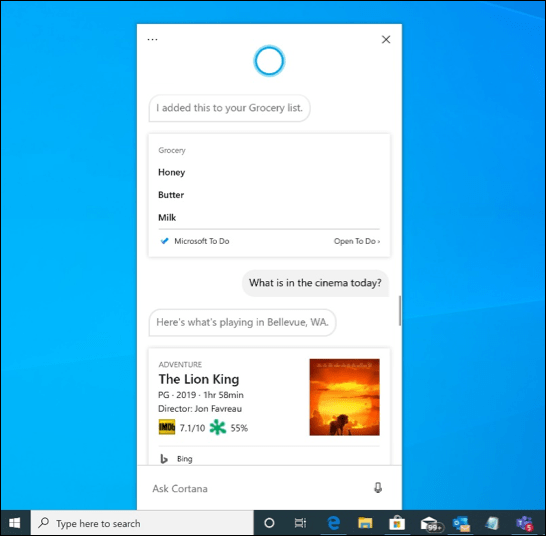546x536 pixels.
Task: Open The Lion King movie poster
Action: click(x=344, y=397)
